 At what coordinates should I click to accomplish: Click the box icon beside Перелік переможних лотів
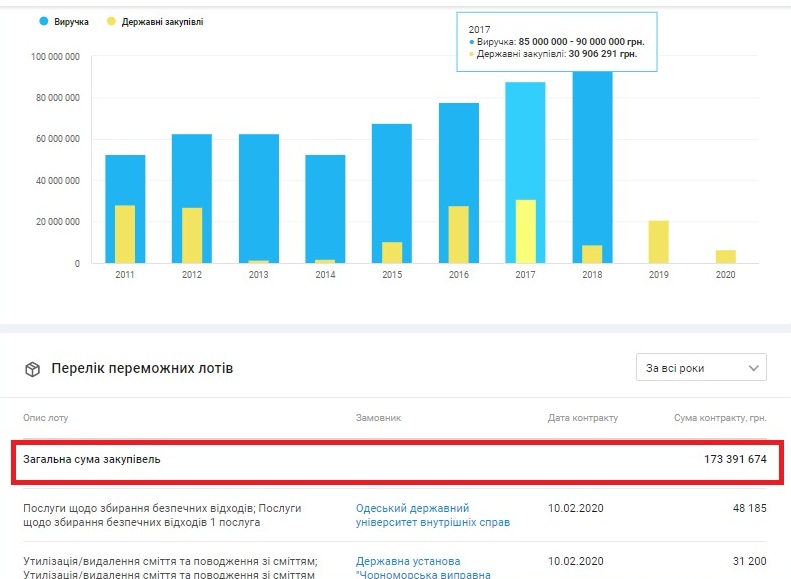[32, 369]
